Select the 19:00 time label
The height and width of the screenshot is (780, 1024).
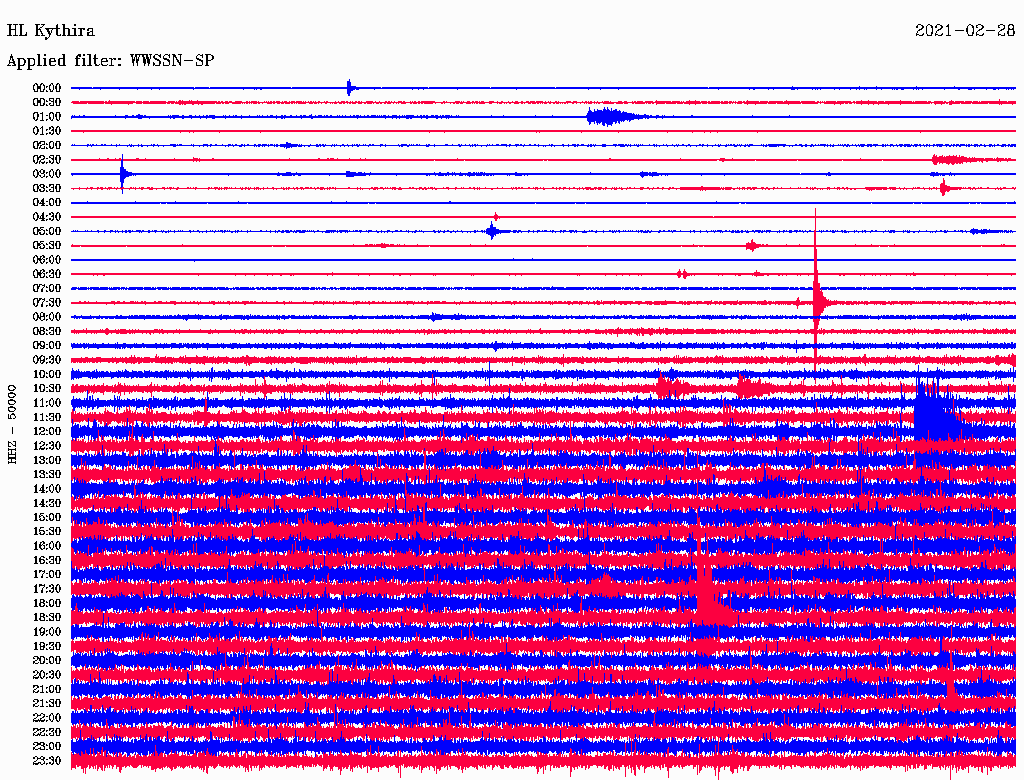pos(47,632)
